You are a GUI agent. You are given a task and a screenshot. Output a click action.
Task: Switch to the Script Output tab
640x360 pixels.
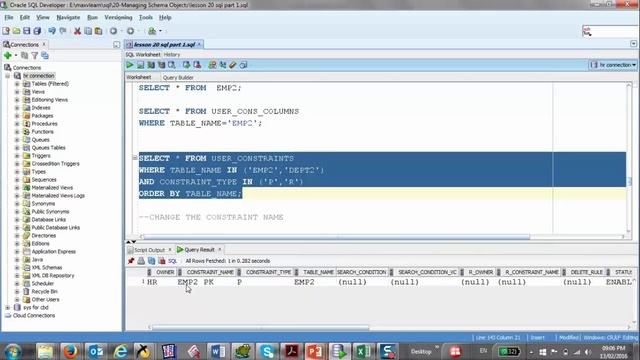[149, 250]
